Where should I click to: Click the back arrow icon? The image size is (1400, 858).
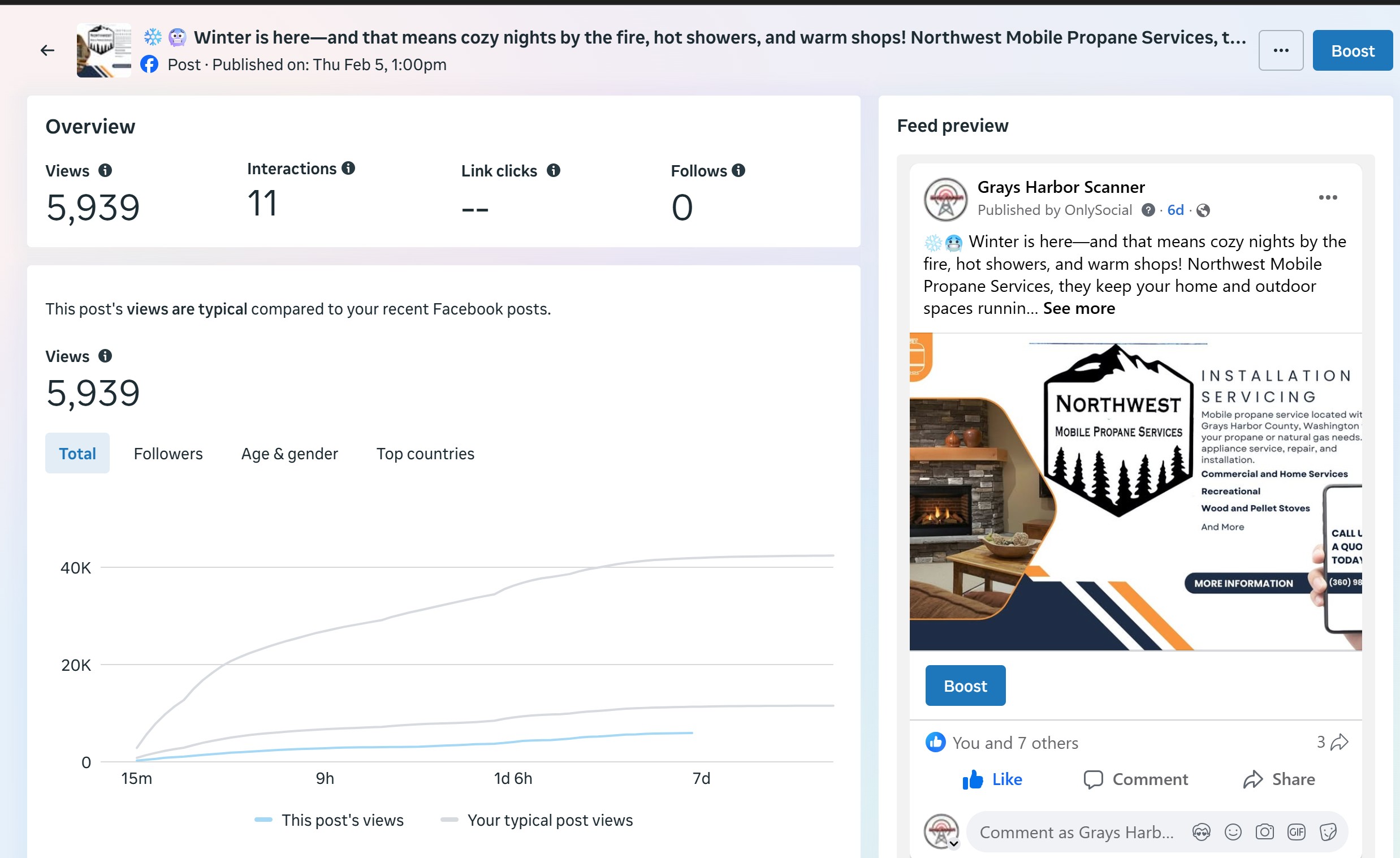click(x=47, y=50)
